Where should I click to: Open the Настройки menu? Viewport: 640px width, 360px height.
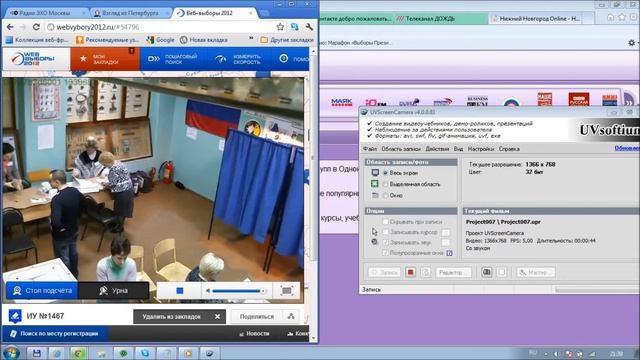coord(481,149)
